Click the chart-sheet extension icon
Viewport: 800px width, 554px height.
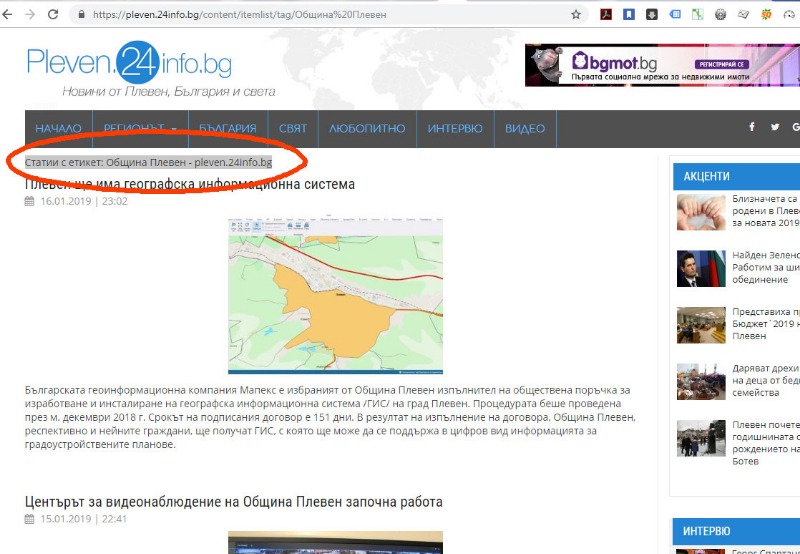click(x=743, y=14)
